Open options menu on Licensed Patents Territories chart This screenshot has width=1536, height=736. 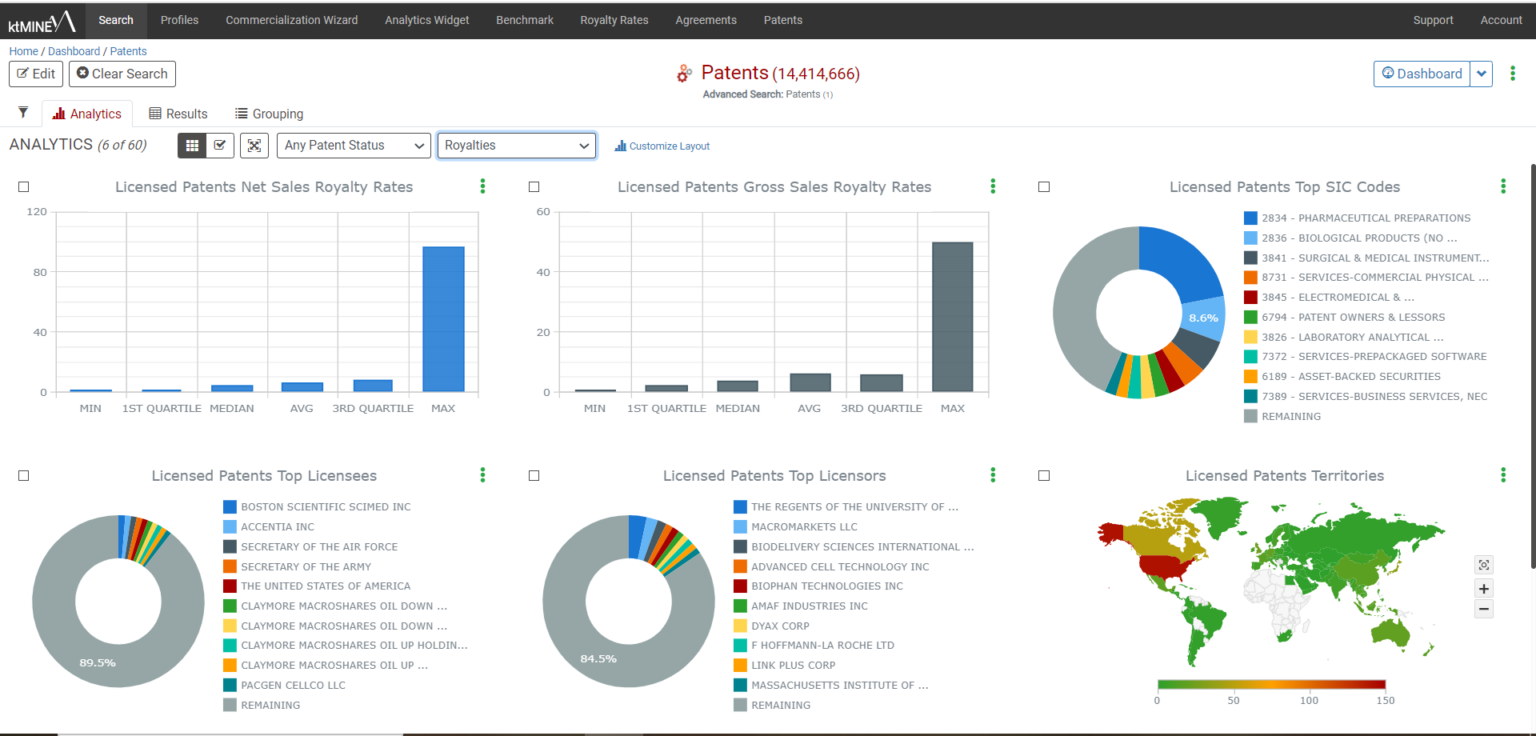click(1503, 475)
